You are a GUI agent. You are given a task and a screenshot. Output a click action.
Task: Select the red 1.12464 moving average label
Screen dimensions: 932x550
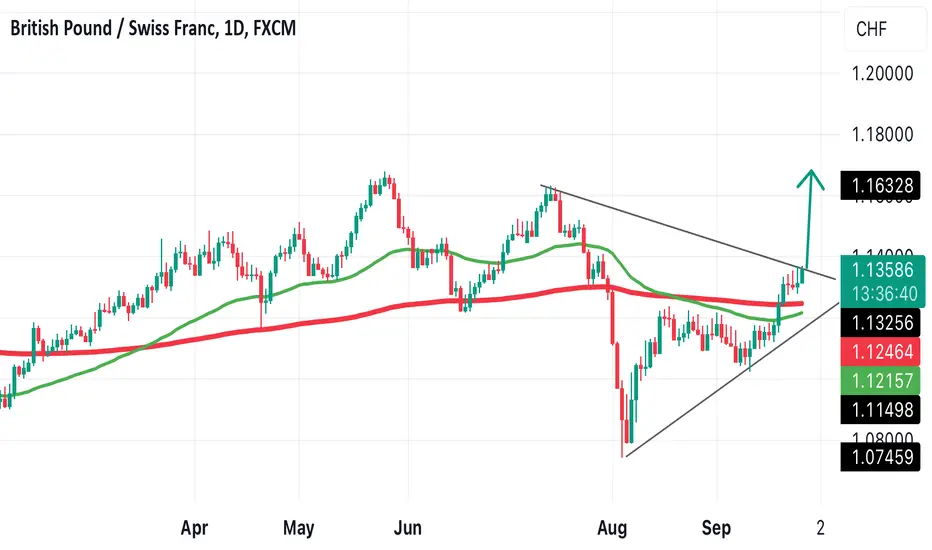click(882, 352)
